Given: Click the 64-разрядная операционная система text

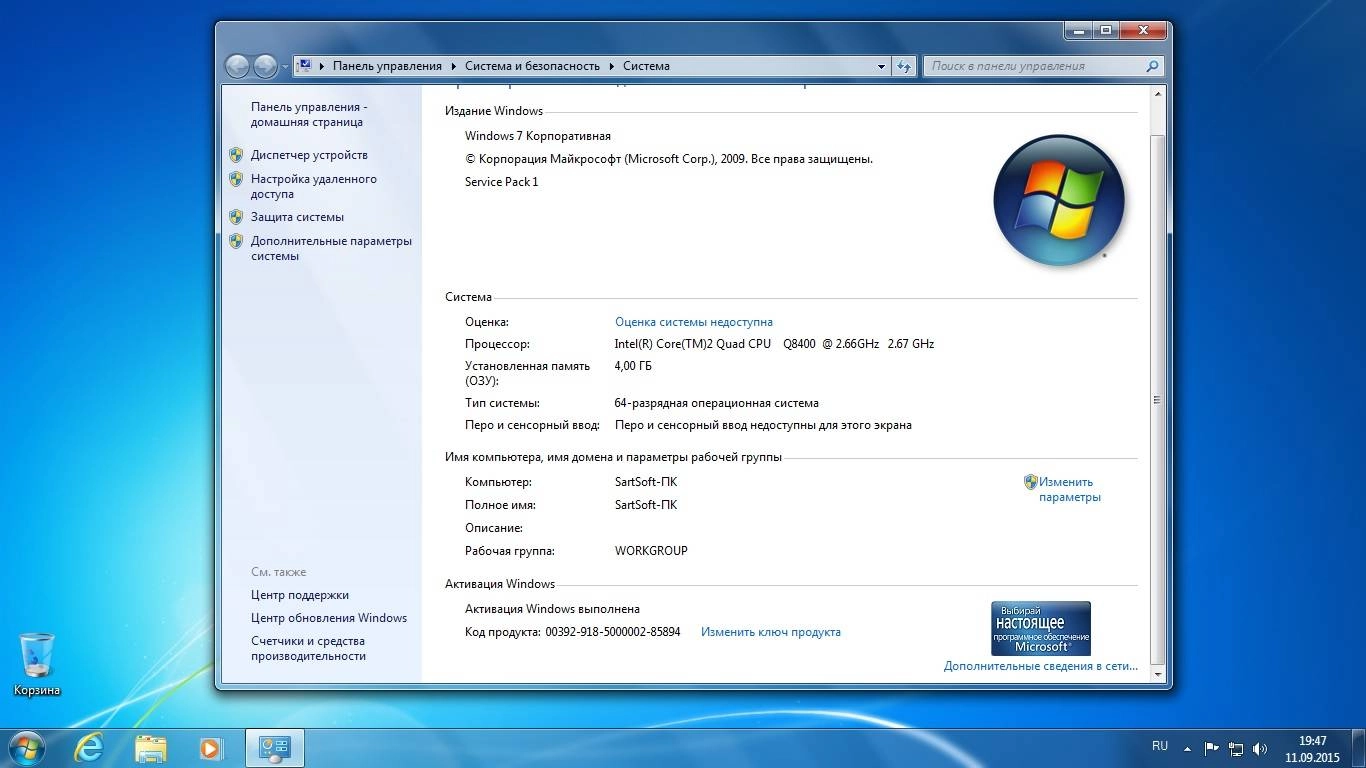Looking at the screenshot, I should (x=716, y=403).
